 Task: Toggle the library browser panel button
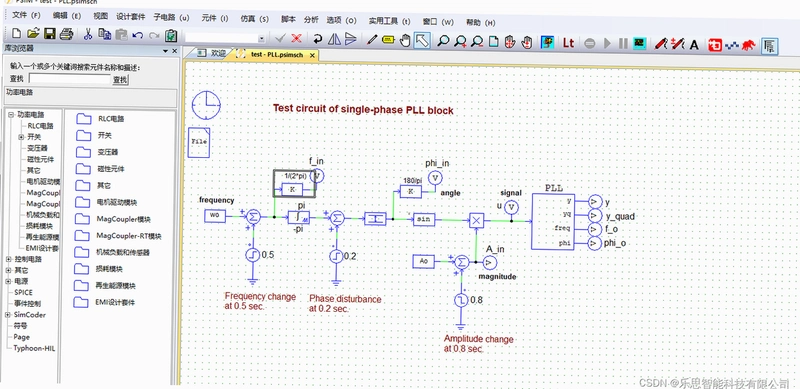click(769, 46)
